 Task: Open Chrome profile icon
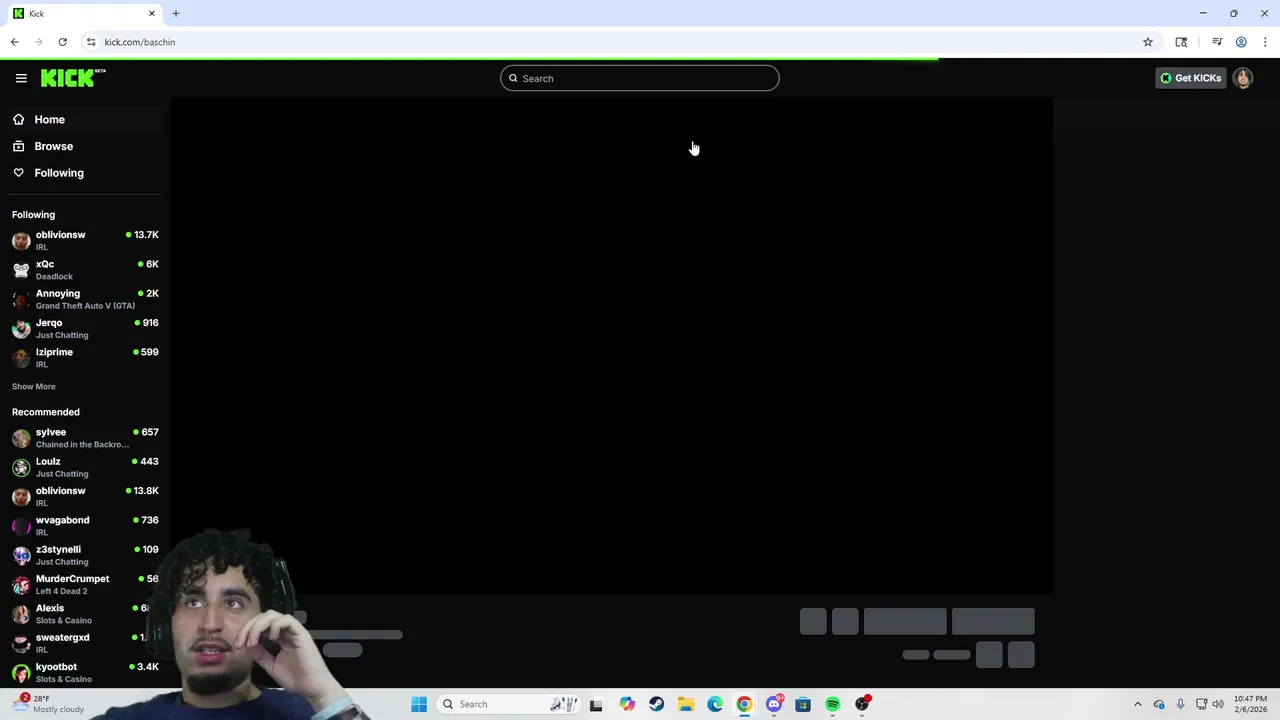pos(1241,42)
